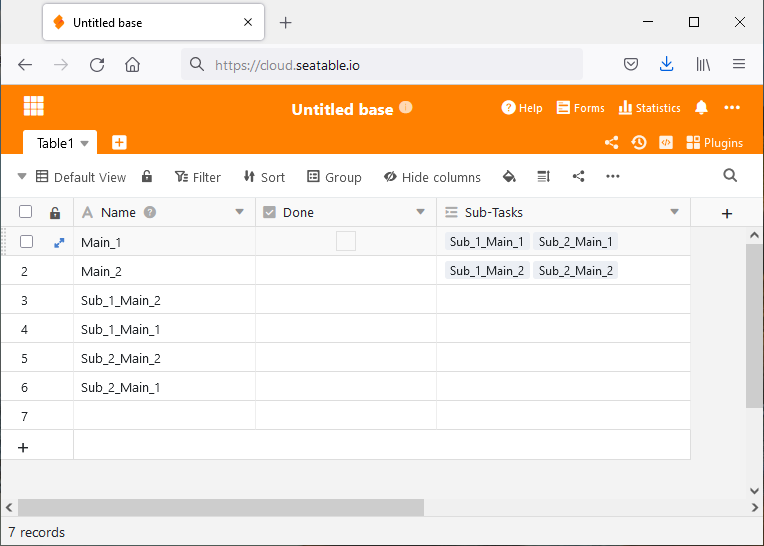Click the horizontal scrollbar thumb

pyautogui.click(x=220, y=508)
